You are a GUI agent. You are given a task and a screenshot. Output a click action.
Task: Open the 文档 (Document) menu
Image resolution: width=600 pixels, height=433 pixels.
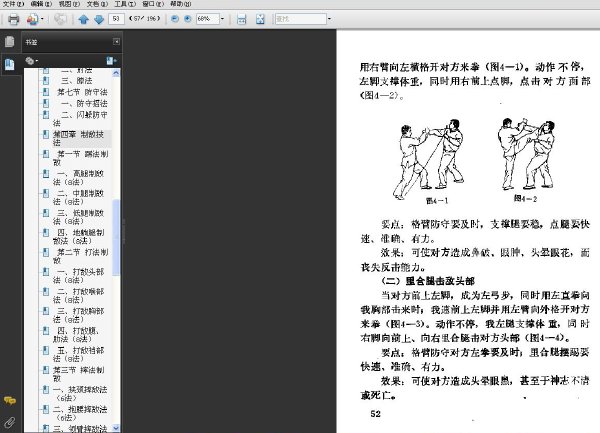pos(97,4)
